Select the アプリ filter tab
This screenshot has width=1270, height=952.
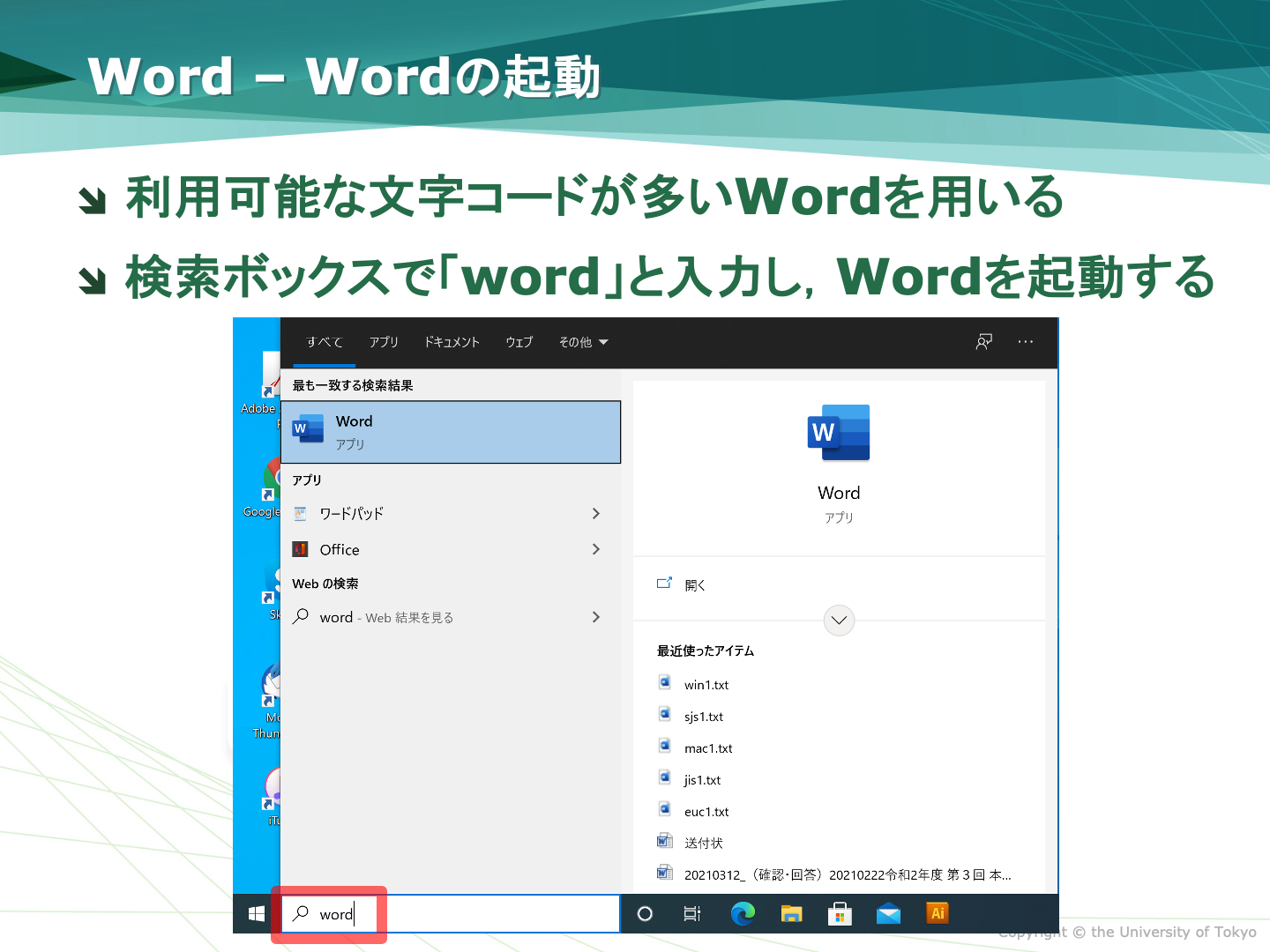384,342
